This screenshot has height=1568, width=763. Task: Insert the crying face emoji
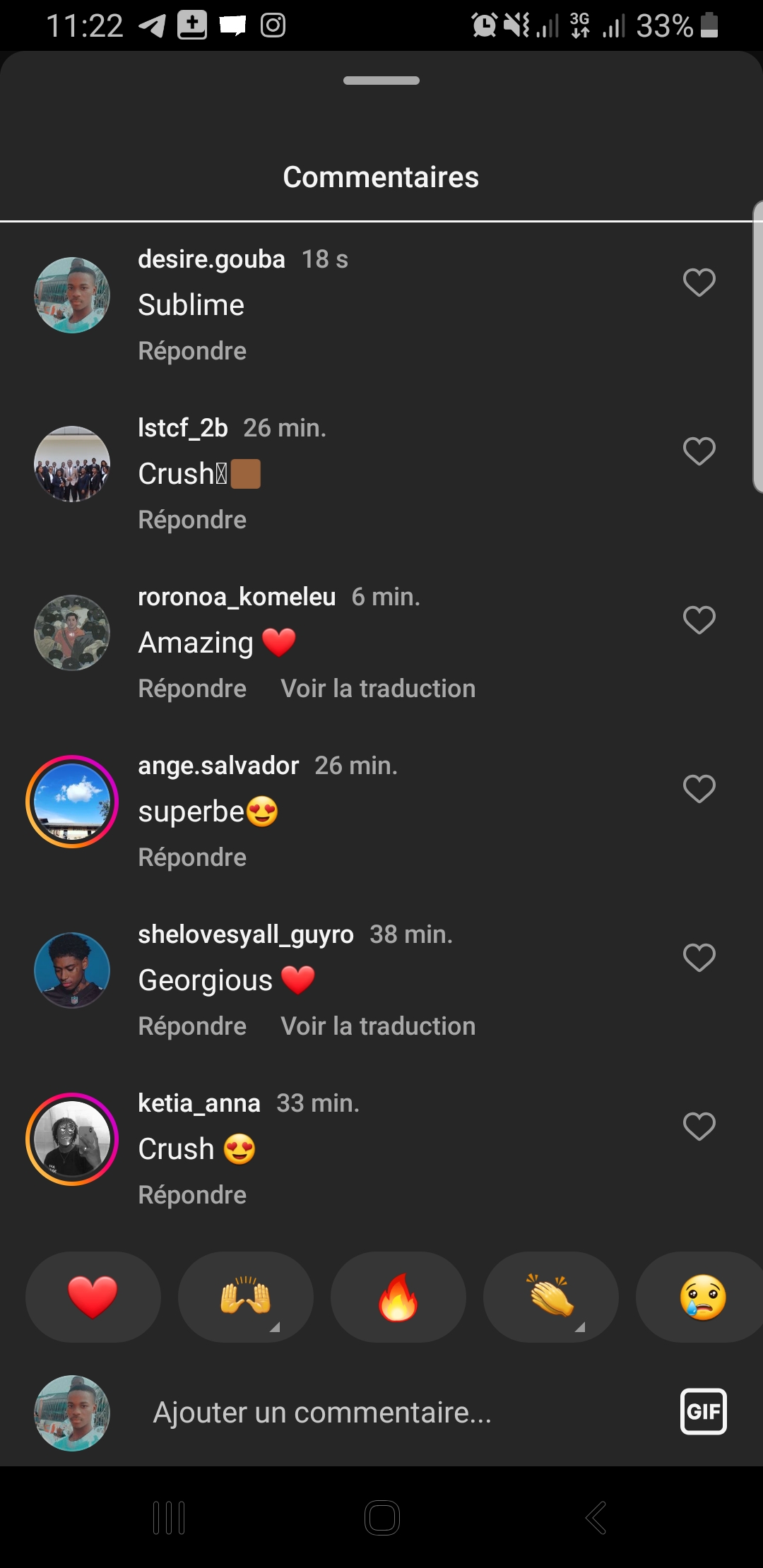click(x=702, y=1297)
